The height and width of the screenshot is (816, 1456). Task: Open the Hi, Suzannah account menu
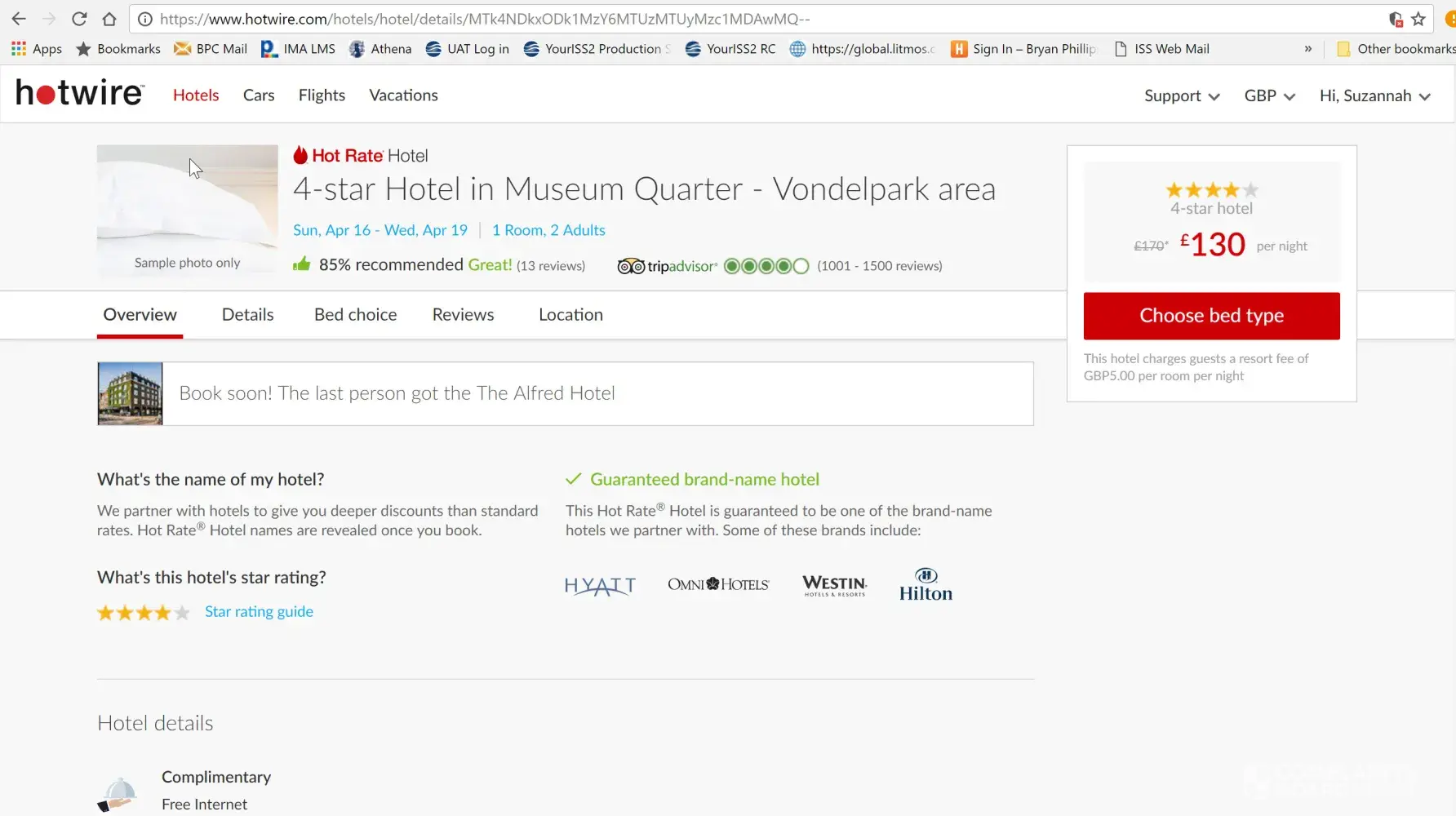(1374, 95)
